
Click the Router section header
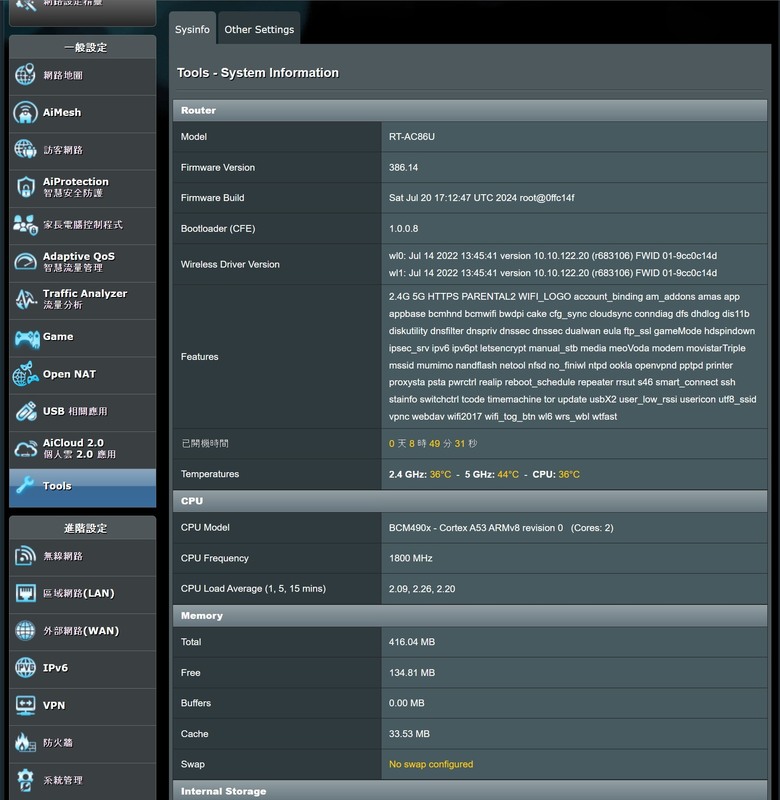[470, 110]
